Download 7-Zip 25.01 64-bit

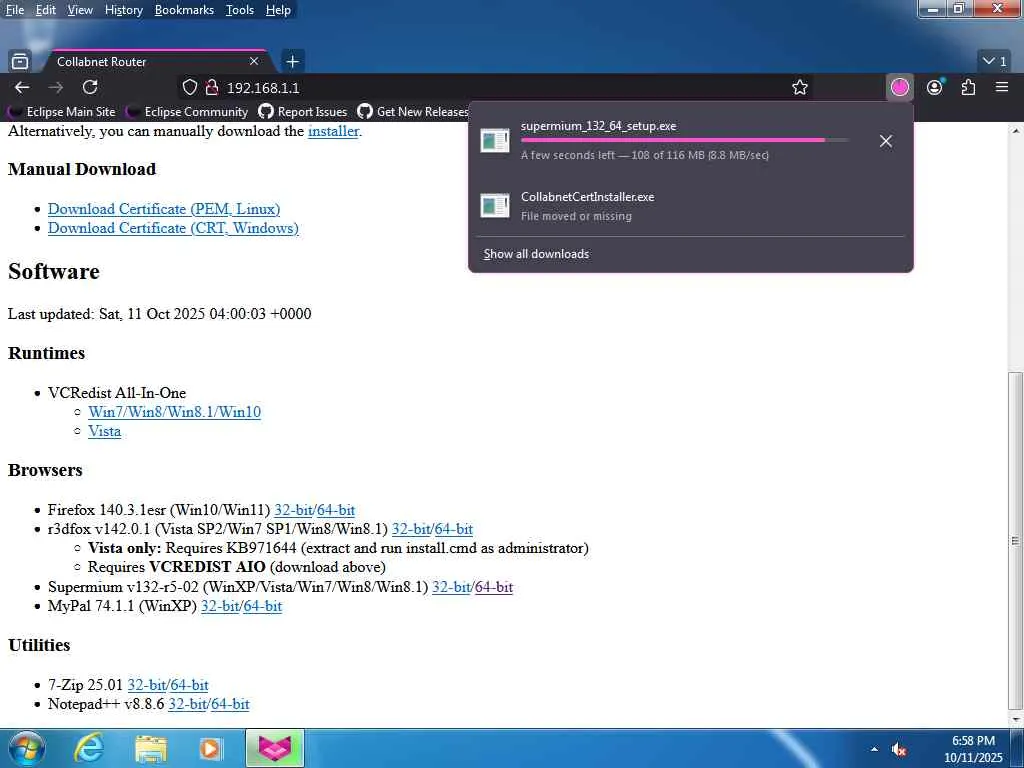189,685
